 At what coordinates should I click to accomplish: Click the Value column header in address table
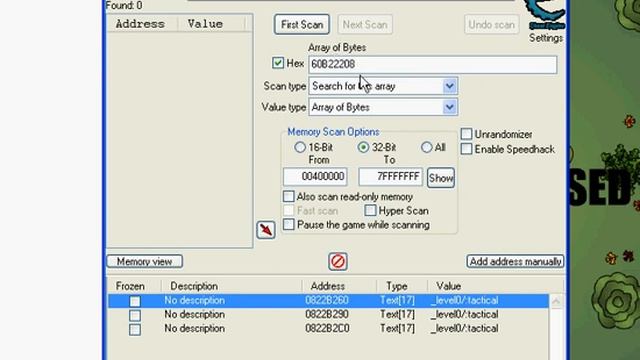point(449,286)
